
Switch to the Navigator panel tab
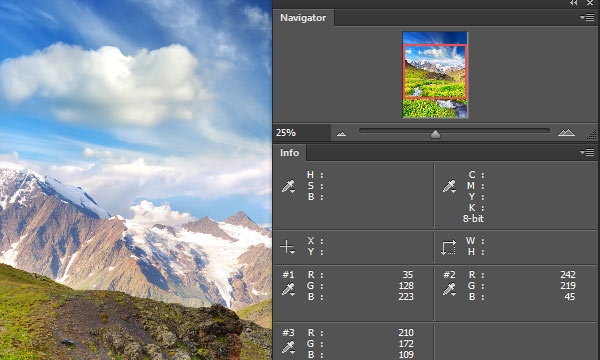[x=303, y=18]
